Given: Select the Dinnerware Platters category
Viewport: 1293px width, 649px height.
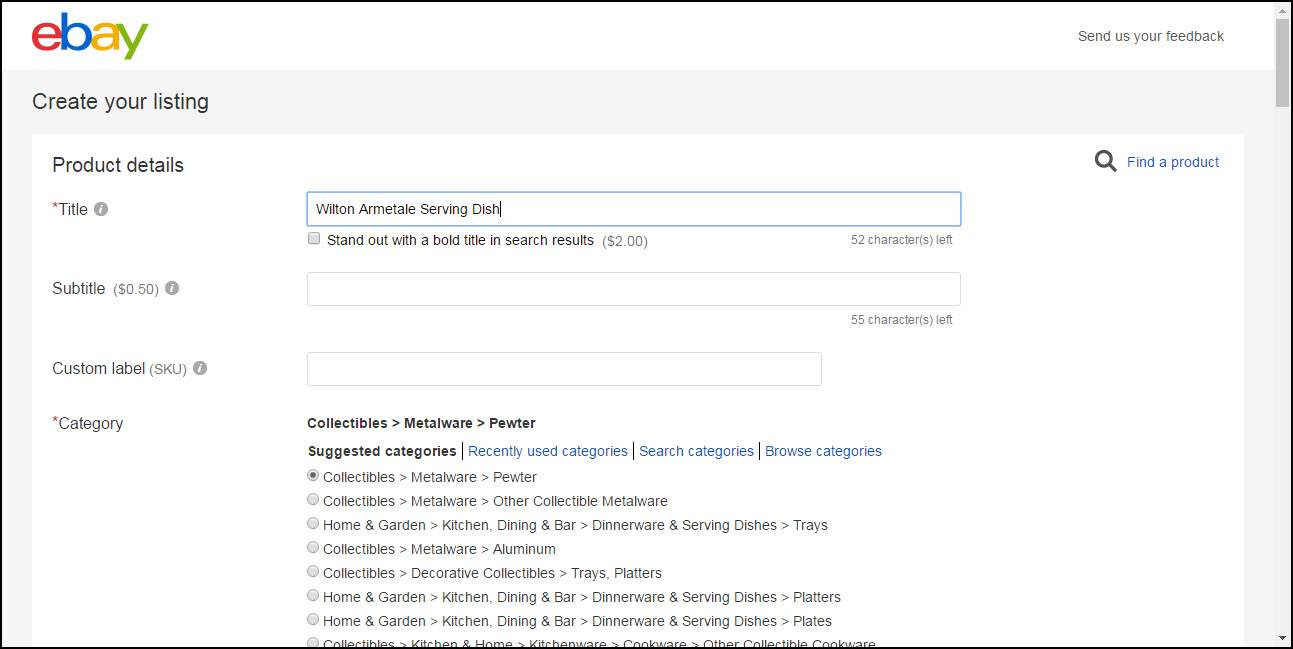Looking at the screenshot, I should tap(313, 595).
